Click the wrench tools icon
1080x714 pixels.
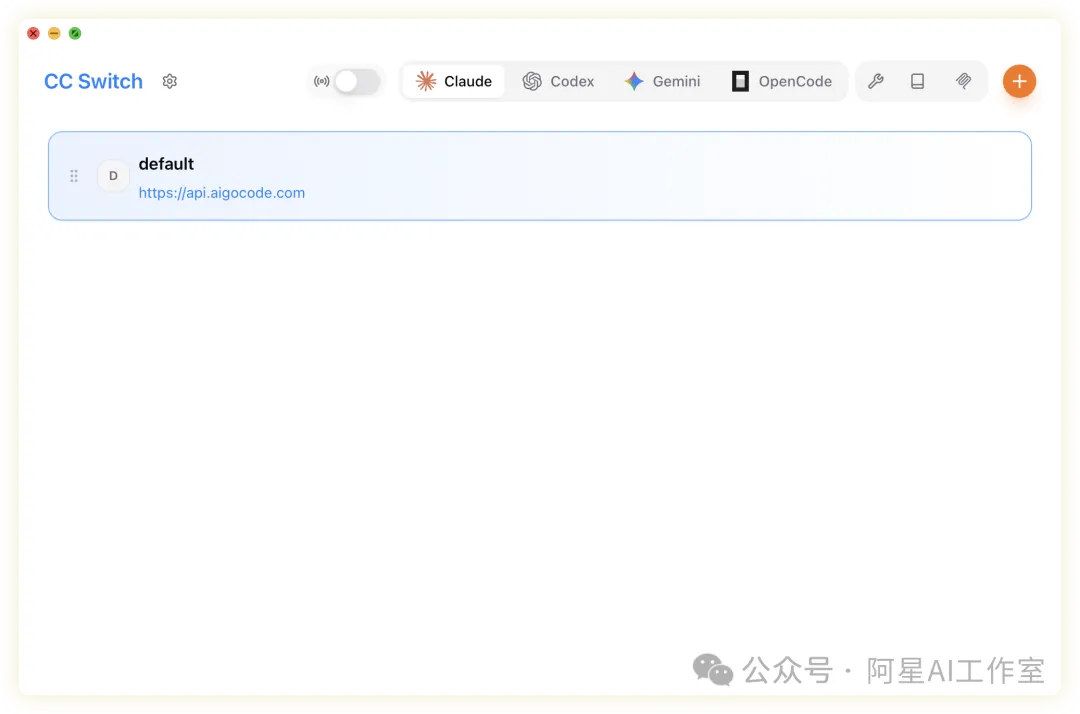875,82
